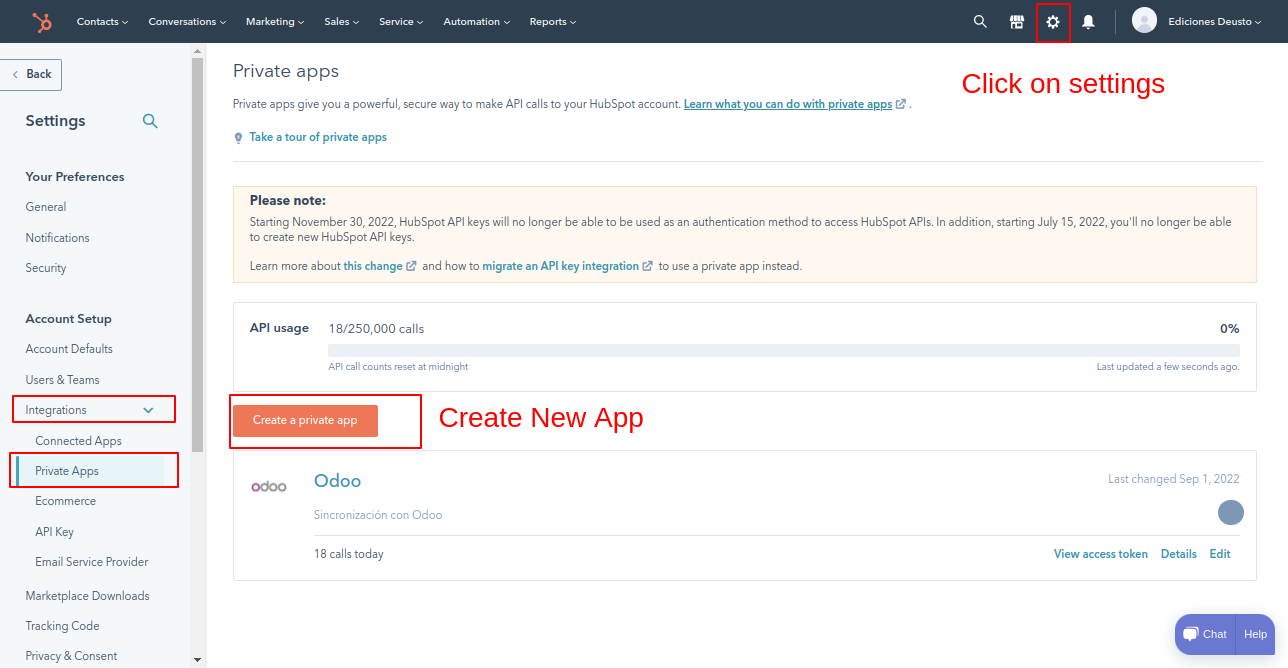Click 'Take a tour of private apps'

(318, 137)
